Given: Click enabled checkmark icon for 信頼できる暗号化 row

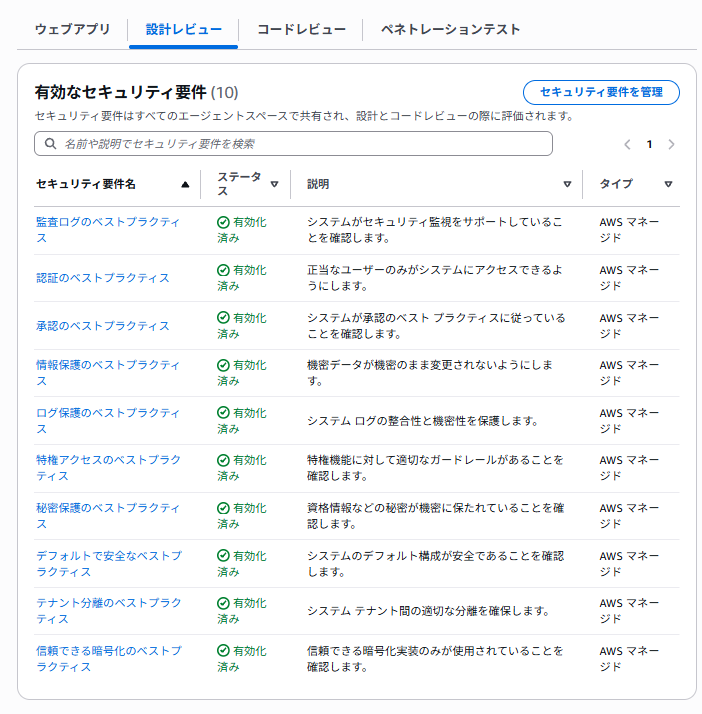Looking at the screenshot, I should 223,651.
